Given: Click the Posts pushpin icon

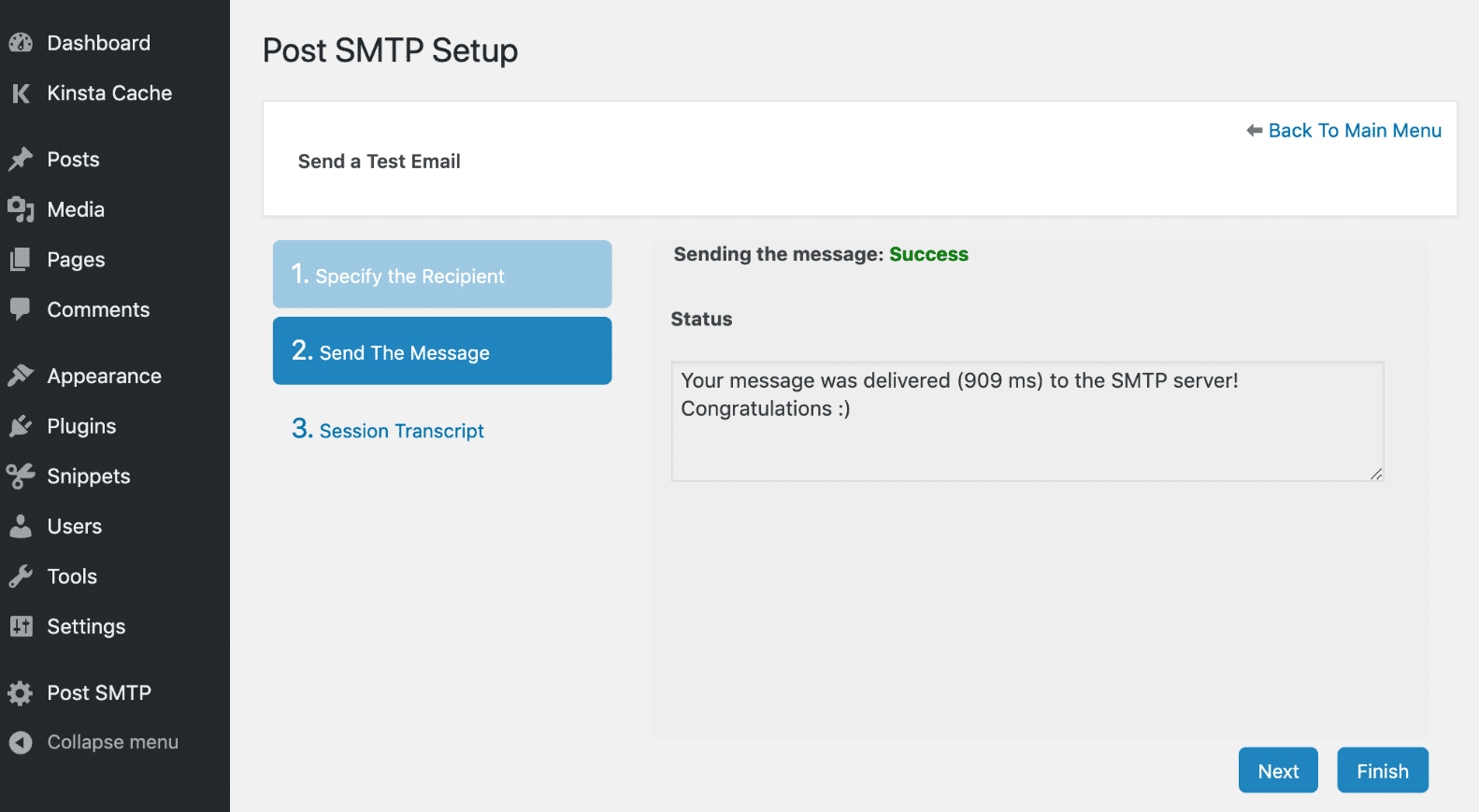Looking at the screenshot, I should click(x=21, y=160).
